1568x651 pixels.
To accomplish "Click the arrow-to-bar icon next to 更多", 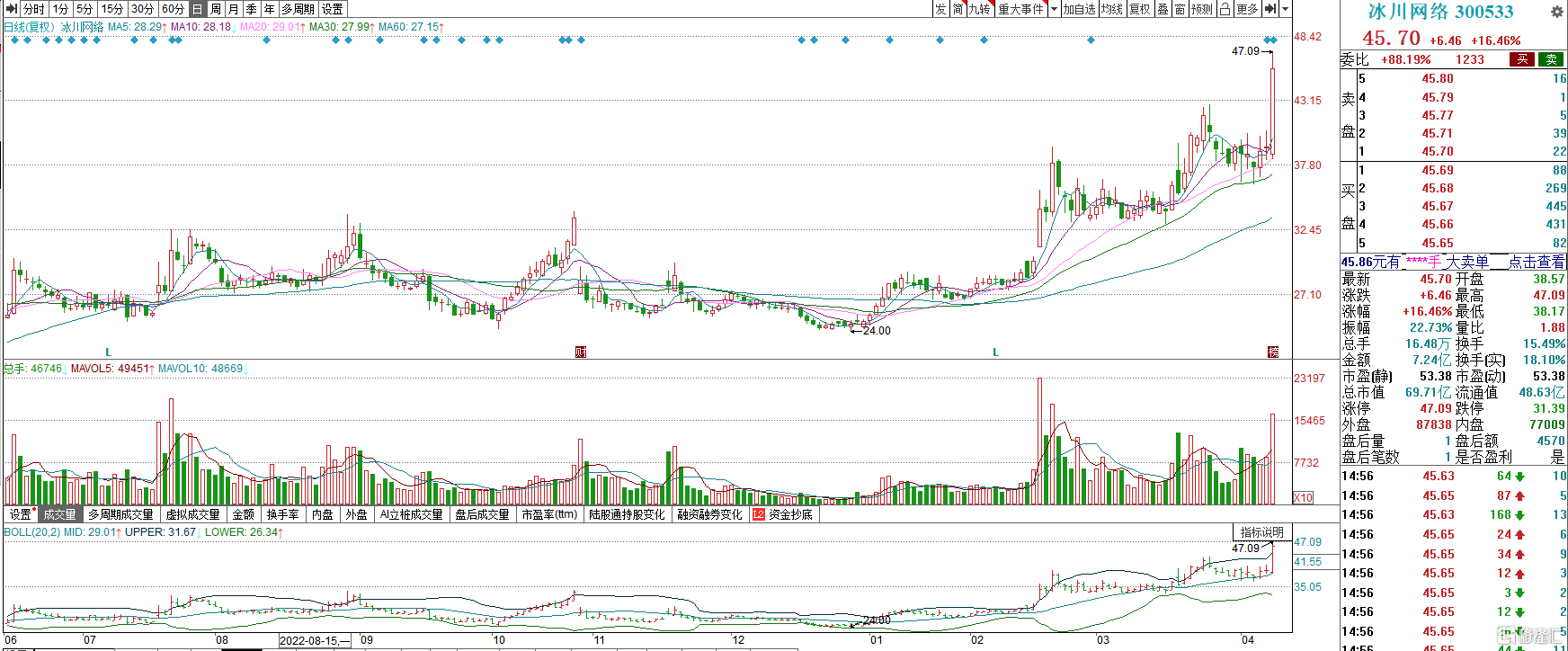I will click(x=1270, y=9).
